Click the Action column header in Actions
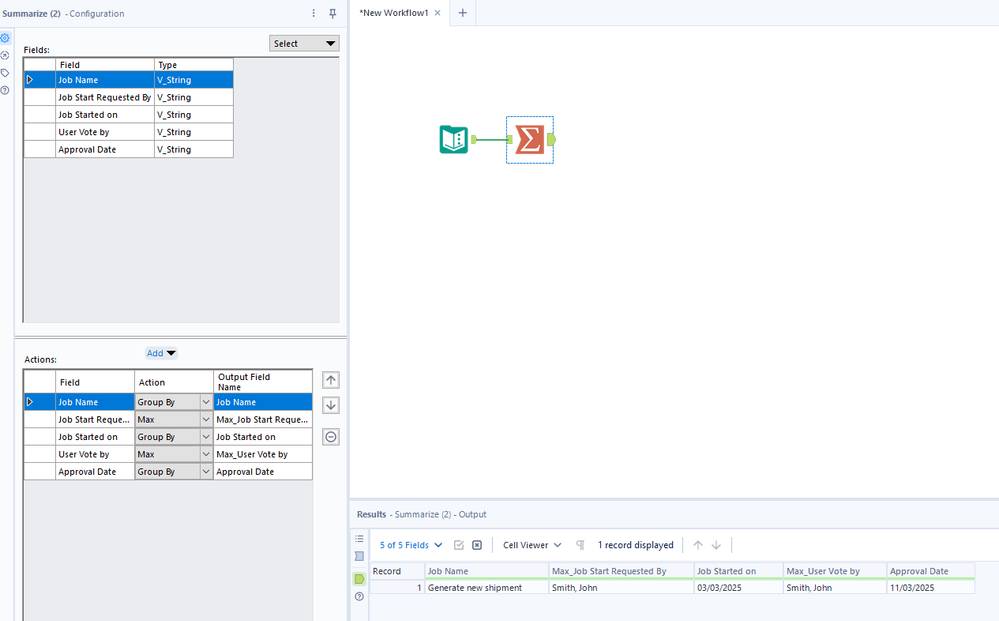The width and height of the screenshot is (999, 621). (174, 382)
